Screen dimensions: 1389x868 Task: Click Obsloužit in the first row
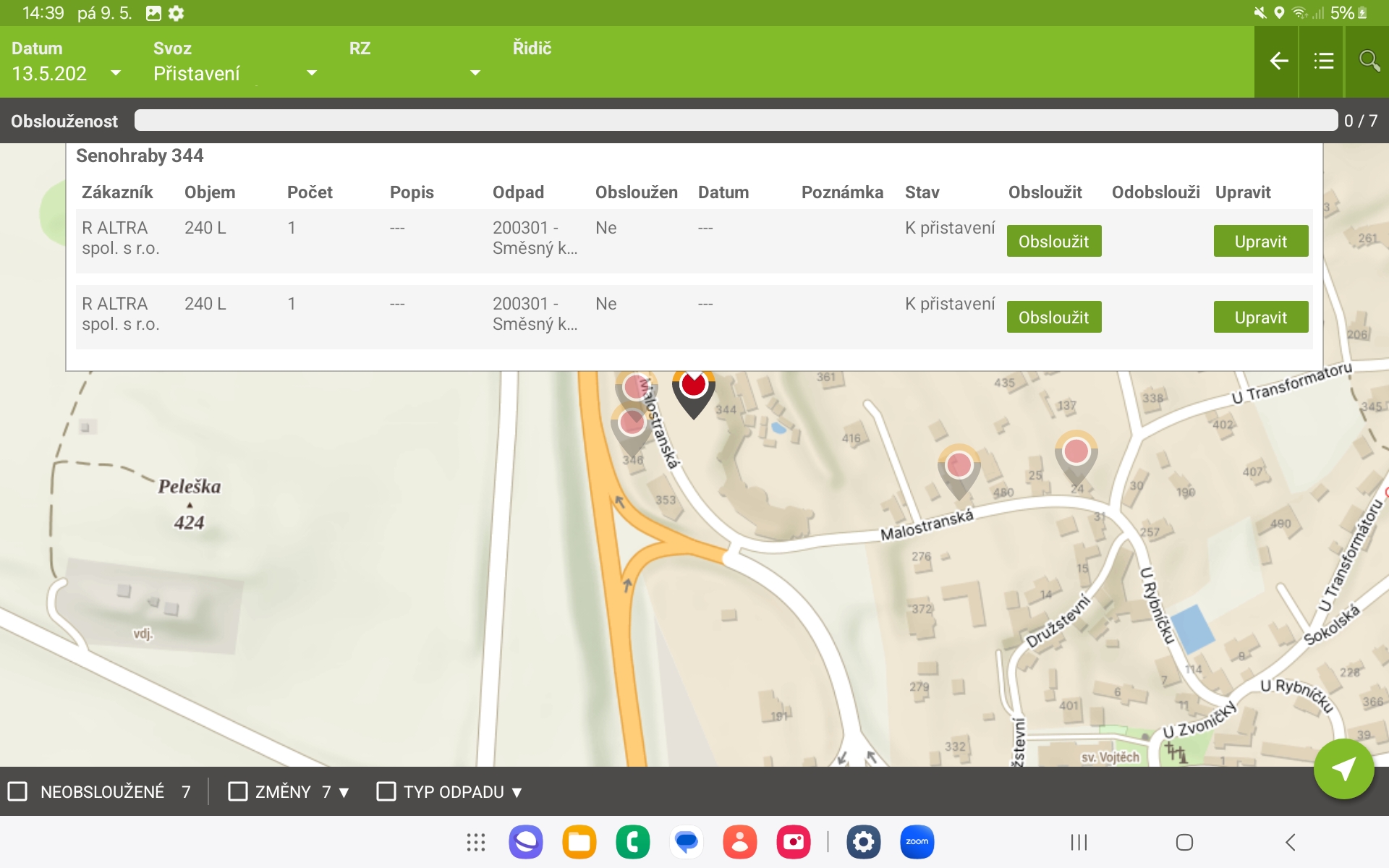(1053, 242)
